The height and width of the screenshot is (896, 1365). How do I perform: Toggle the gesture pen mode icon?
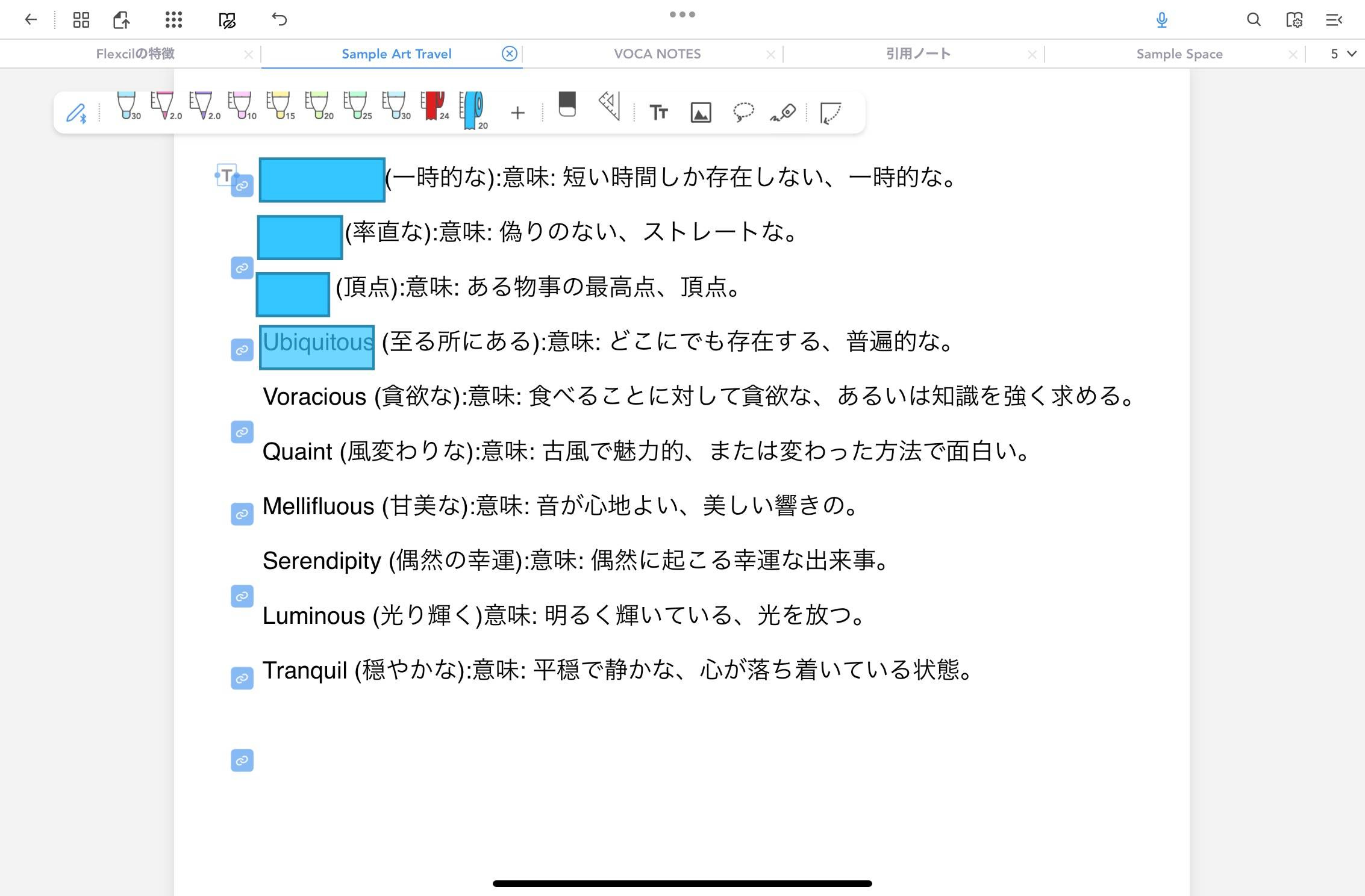pos(77,113)
